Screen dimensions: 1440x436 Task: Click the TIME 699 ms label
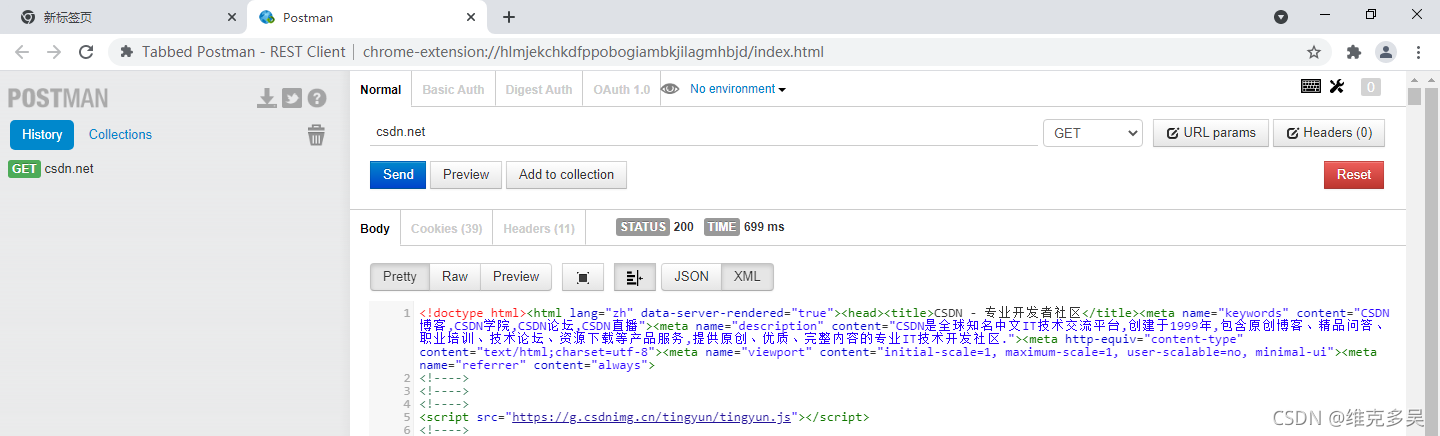coord(744,227)
